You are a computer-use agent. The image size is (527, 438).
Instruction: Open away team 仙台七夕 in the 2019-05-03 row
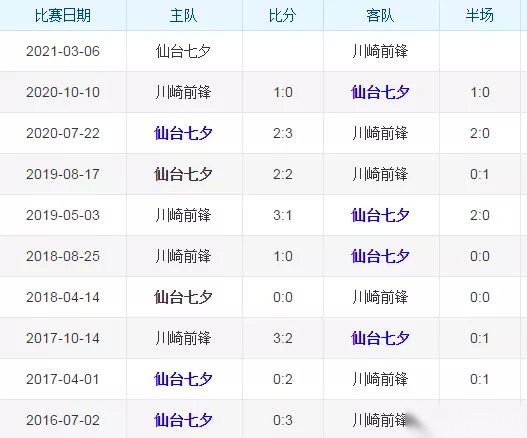[380, 215]
